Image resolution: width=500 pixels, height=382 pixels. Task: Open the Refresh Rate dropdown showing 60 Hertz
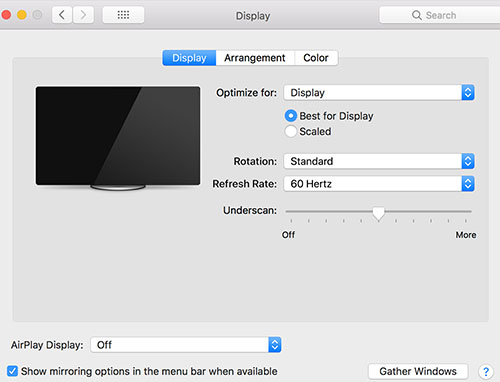click(379, 184)
